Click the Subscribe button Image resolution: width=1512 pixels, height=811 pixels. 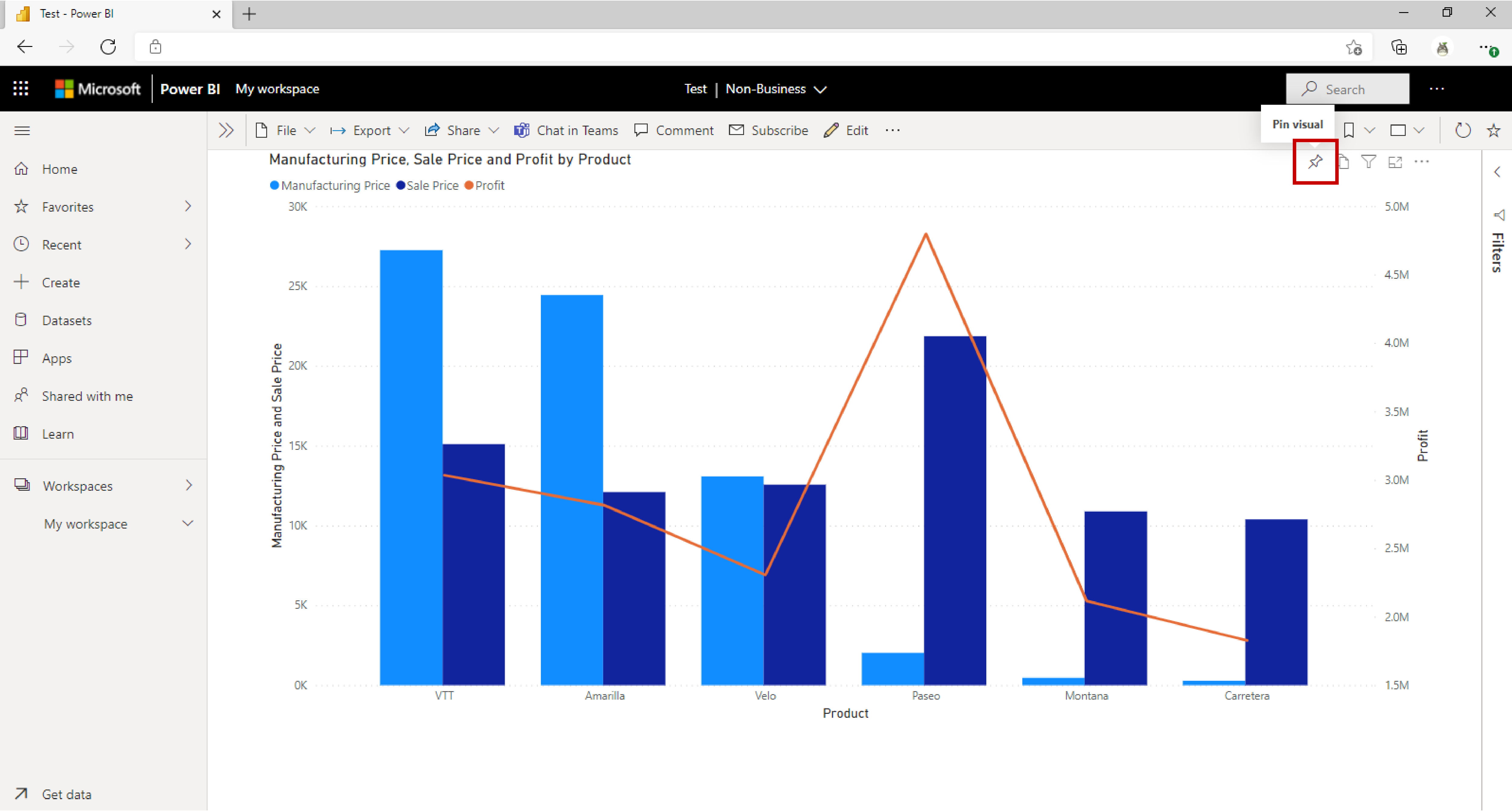[x=770, y=130]
